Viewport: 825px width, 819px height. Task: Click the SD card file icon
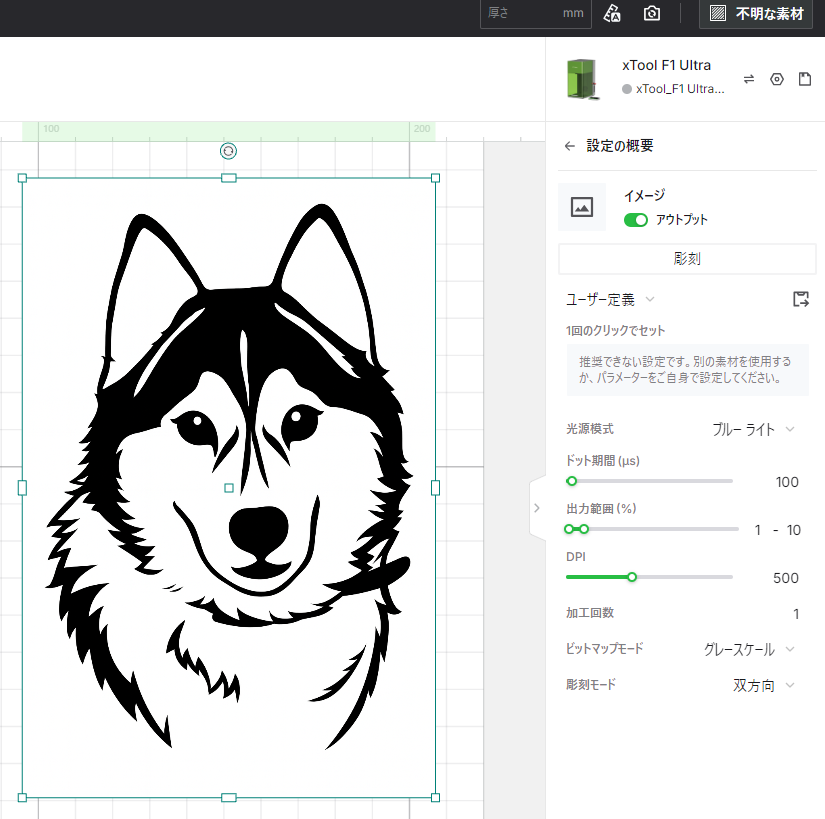(804, 79)
